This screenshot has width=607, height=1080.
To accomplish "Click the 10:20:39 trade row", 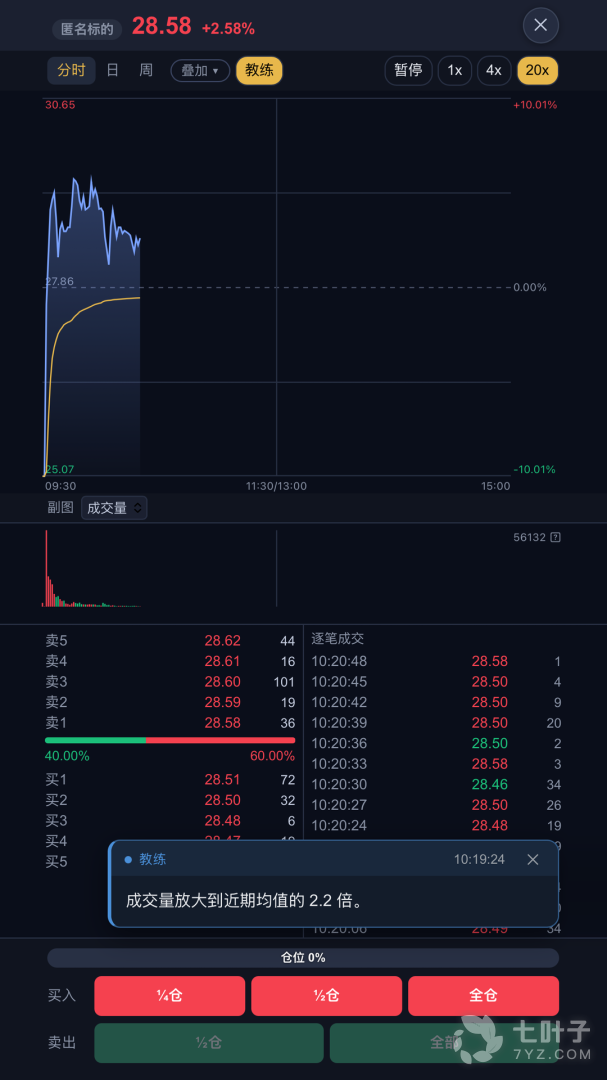I will 436,723.
